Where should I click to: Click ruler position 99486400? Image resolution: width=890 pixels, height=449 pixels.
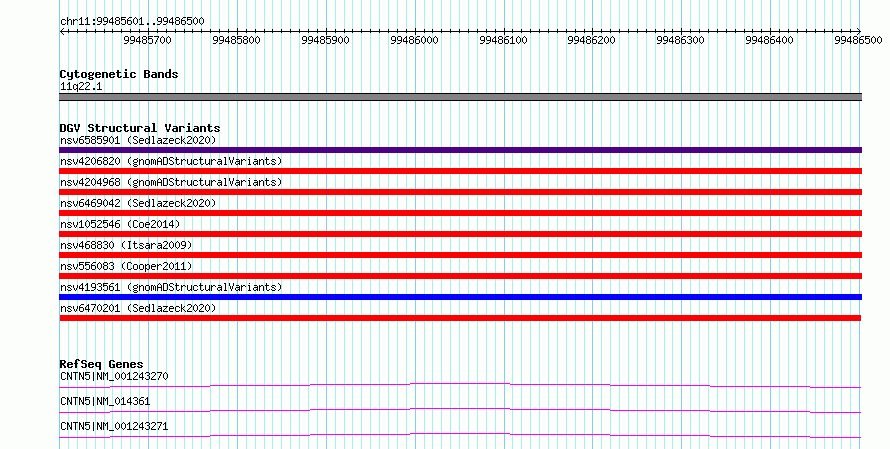pos(770,40)
